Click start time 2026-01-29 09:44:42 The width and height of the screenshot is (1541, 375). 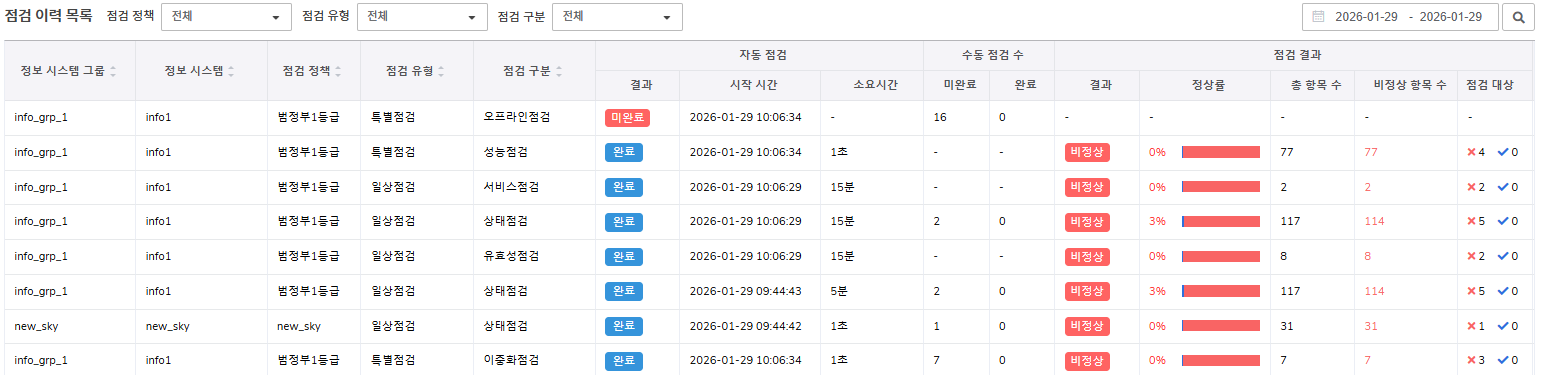[746, 326]
